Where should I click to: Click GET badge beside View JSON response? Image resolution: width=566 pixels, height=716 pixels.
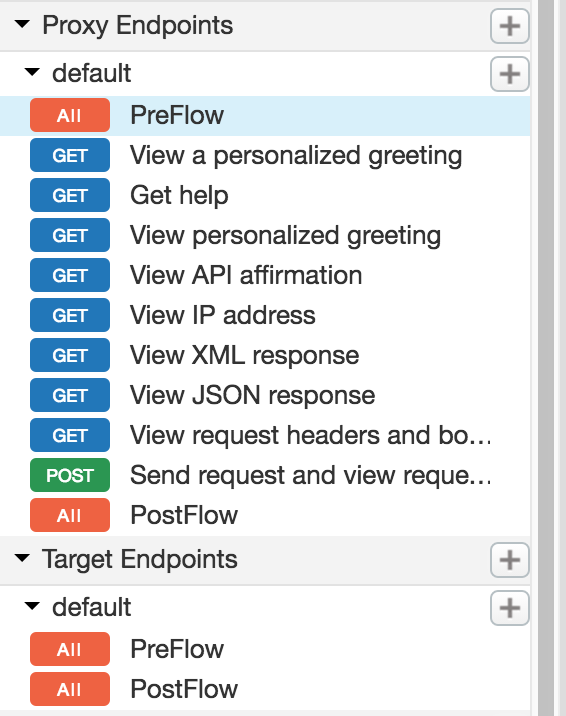70,395
